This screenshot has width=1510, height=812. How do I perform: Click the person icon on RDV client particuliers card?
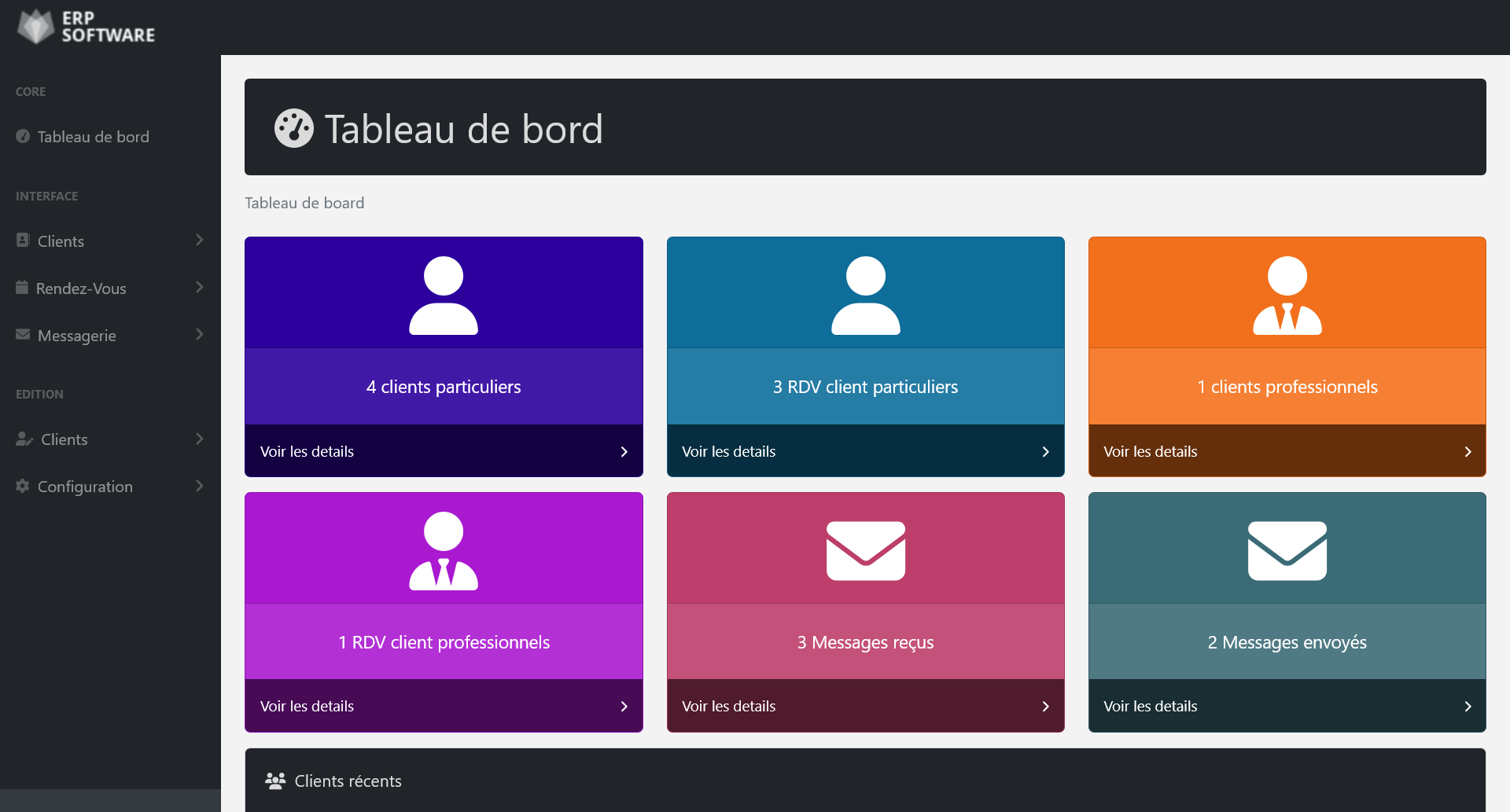click(865, 296)
